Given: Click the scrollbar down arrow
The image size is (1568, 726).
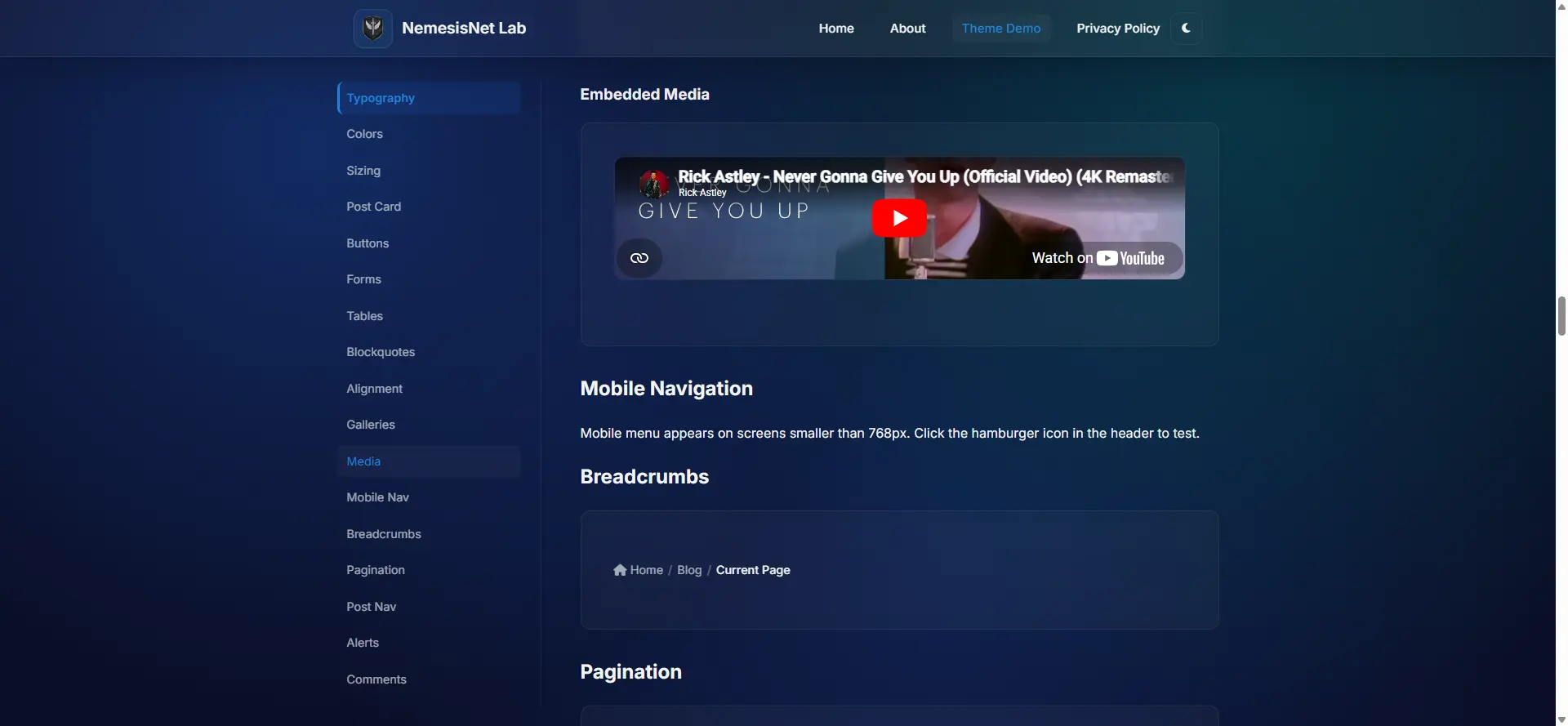Looking at the screenshot, I should [x=1561, y=719].
